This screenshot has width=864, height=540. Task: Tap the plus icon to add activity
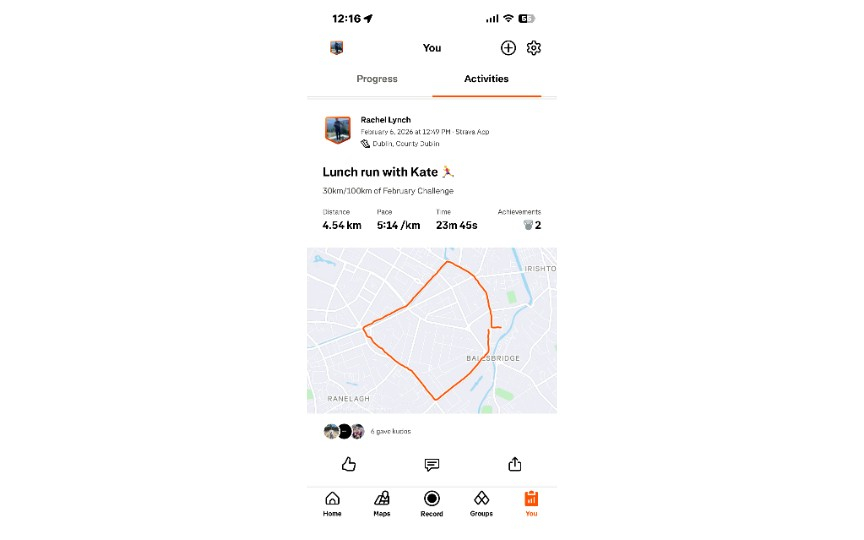pos(508,48)
